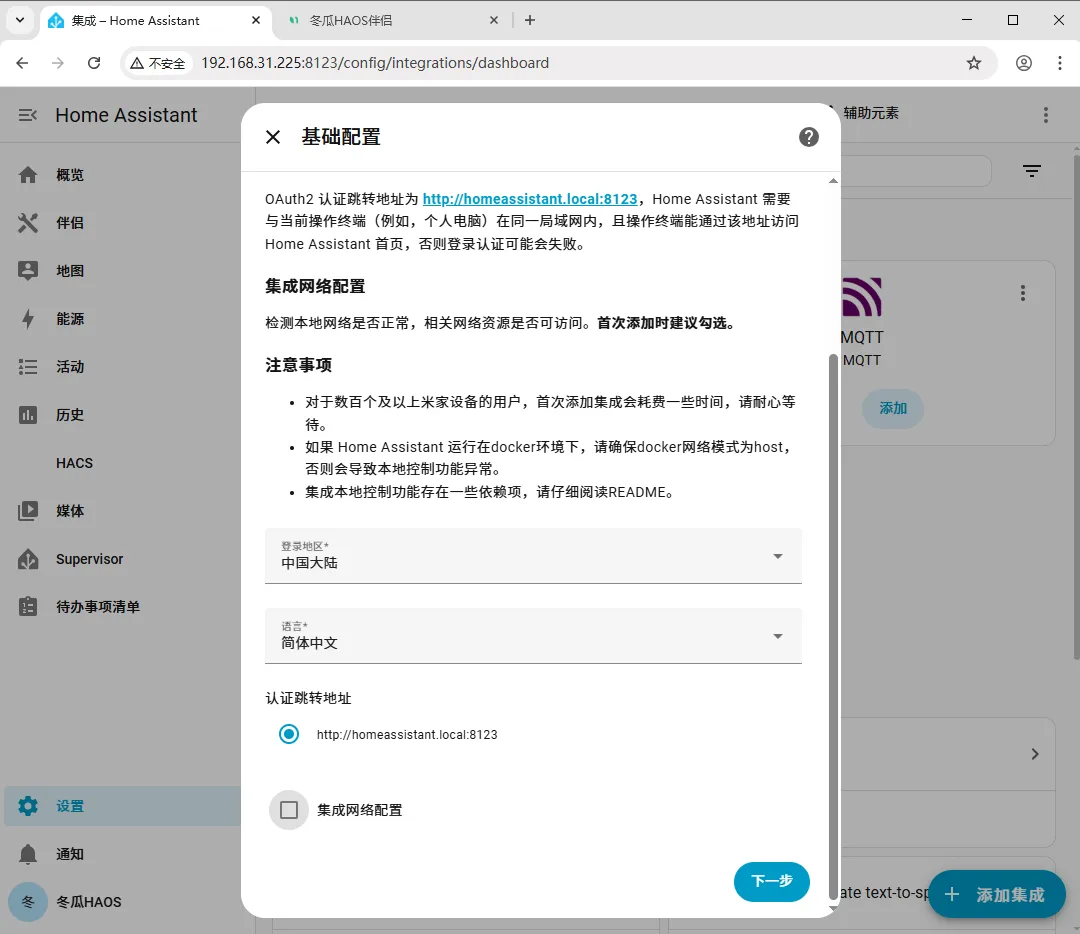This screenshot has width=1080, height=934.
Task: Open the 设置 gear icon in sidebar
Action: pyautogui.click(x=28, y=806)
